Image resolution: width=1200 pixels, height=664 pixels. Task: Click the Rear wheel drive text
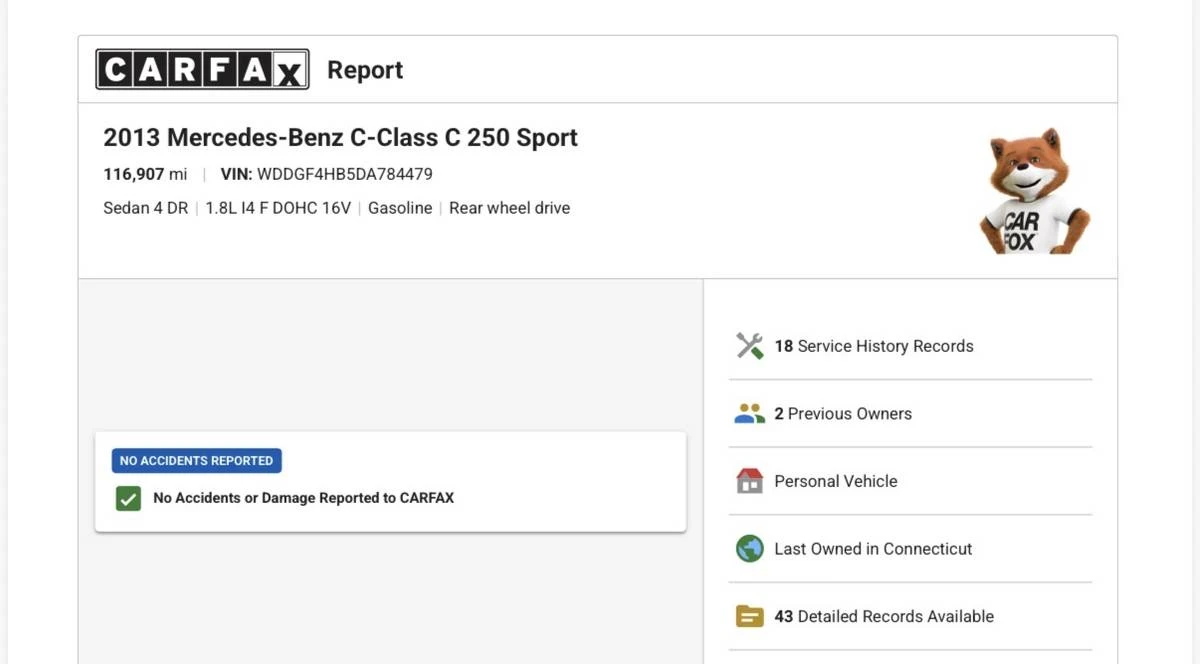tap(510, 208)
